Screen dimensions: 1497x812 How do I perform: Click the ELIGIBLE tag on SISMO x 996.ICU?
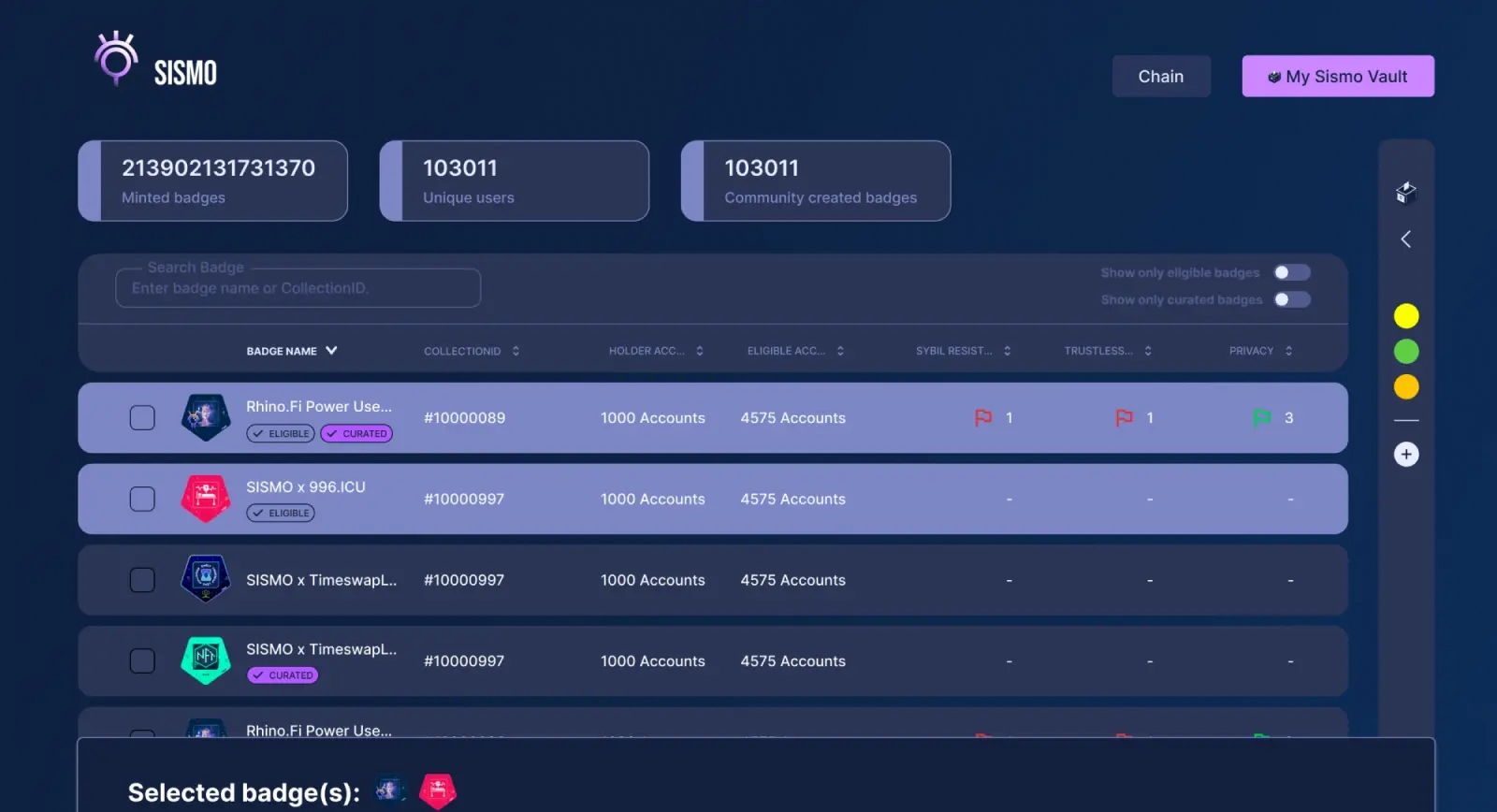coord(281,513)
